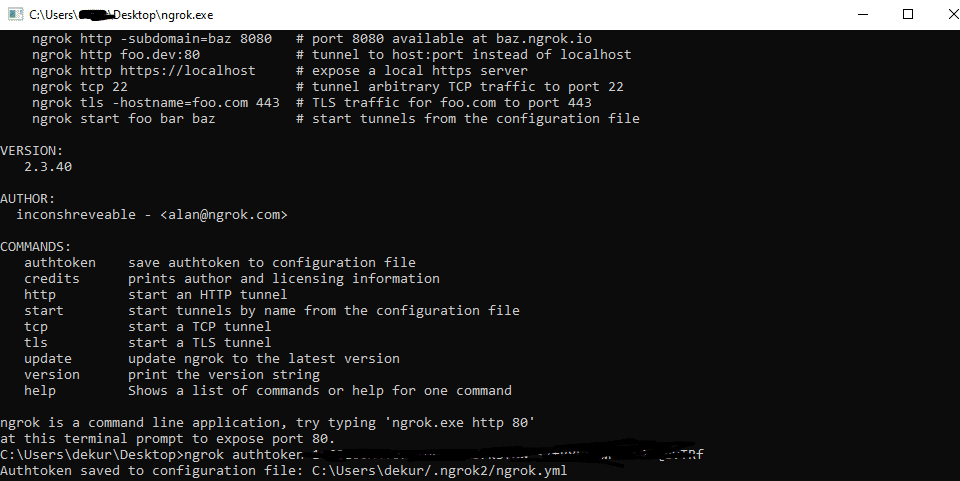
Task: Minimize the ngrok.exe console window
Action: pyautogui.click(x=862, y=15)
